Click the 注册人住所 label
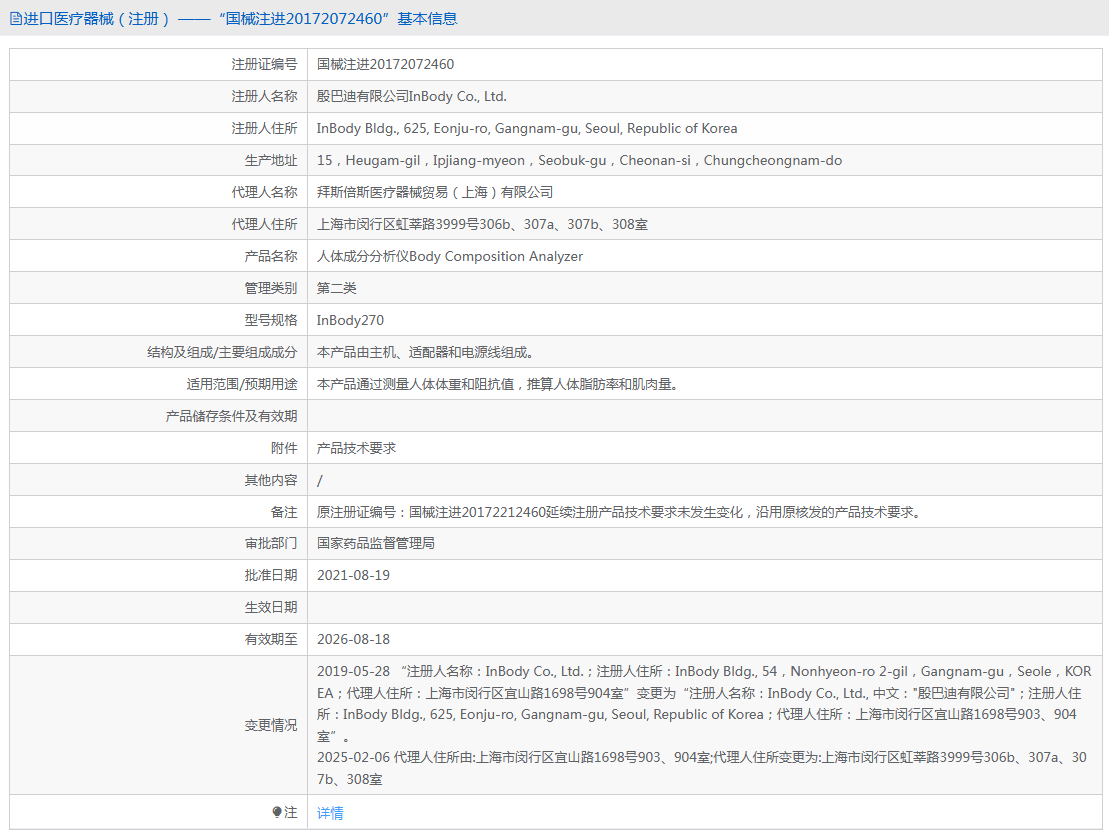This screenshot has height=839, width=1109. coord(265,129)
